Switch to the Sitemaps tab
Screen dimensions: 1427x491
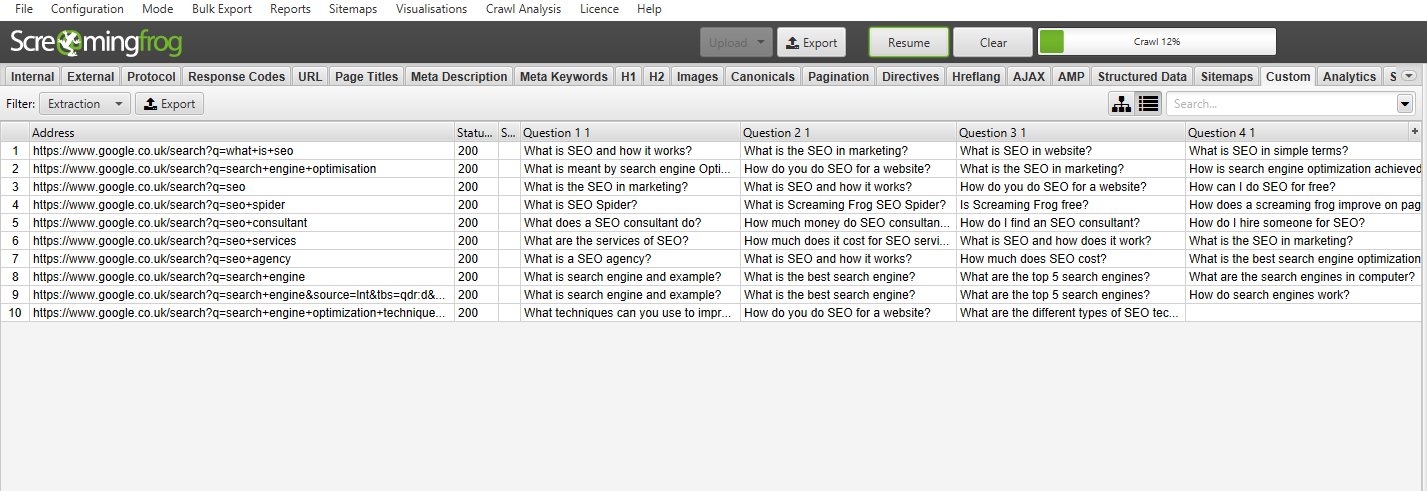click(x=1227, y=76)
